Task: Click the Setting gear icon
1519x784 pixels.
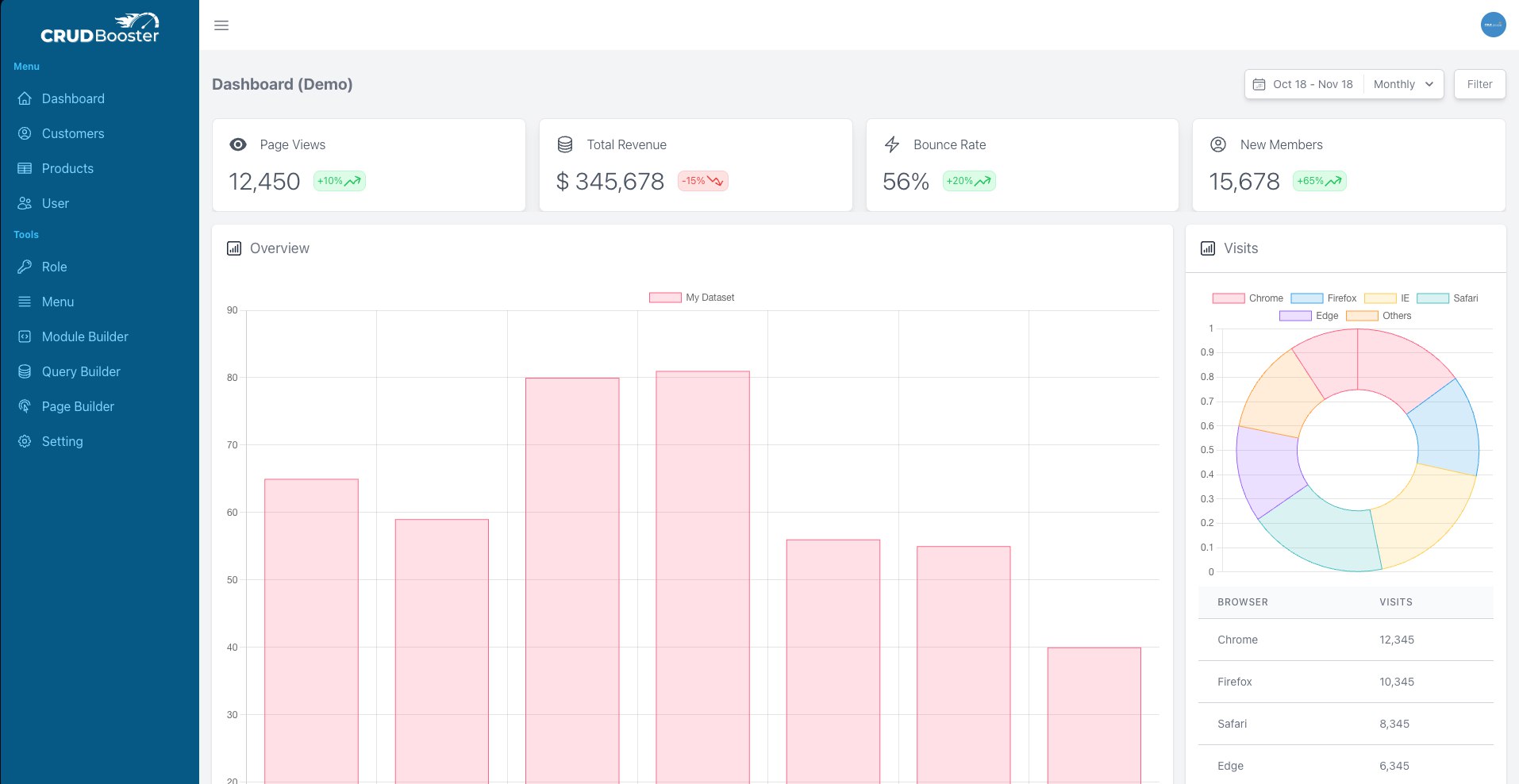Action: coord(25,441)
